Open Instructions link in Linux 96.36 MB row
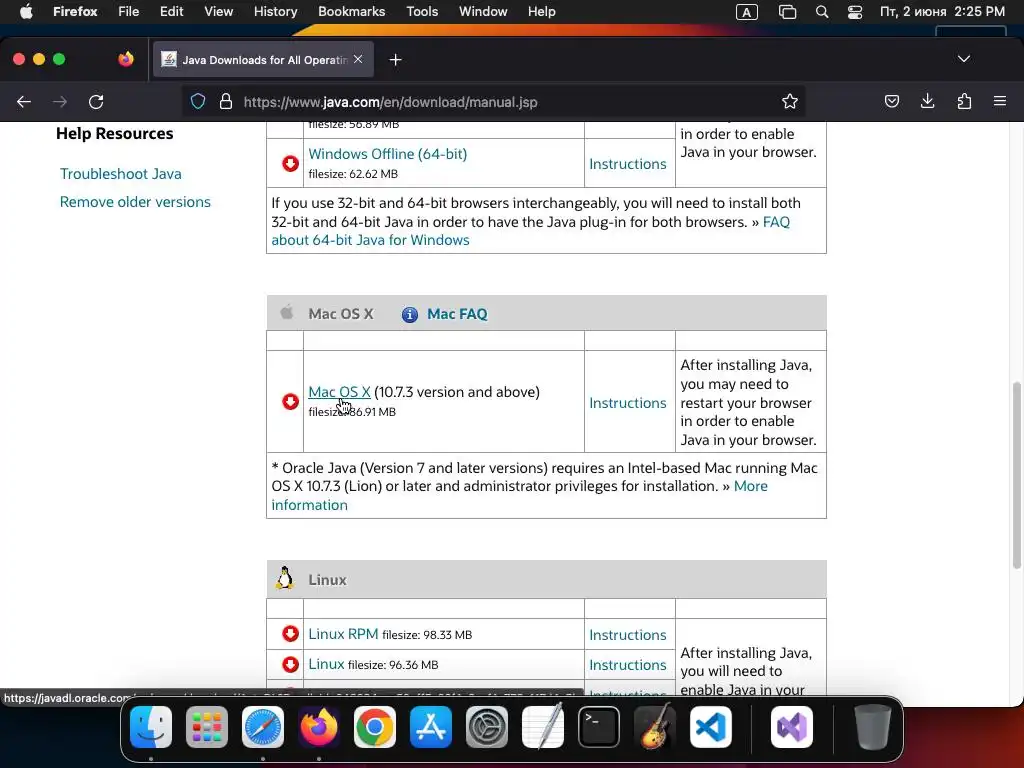 pyautogui.click(x=628, y=665)
